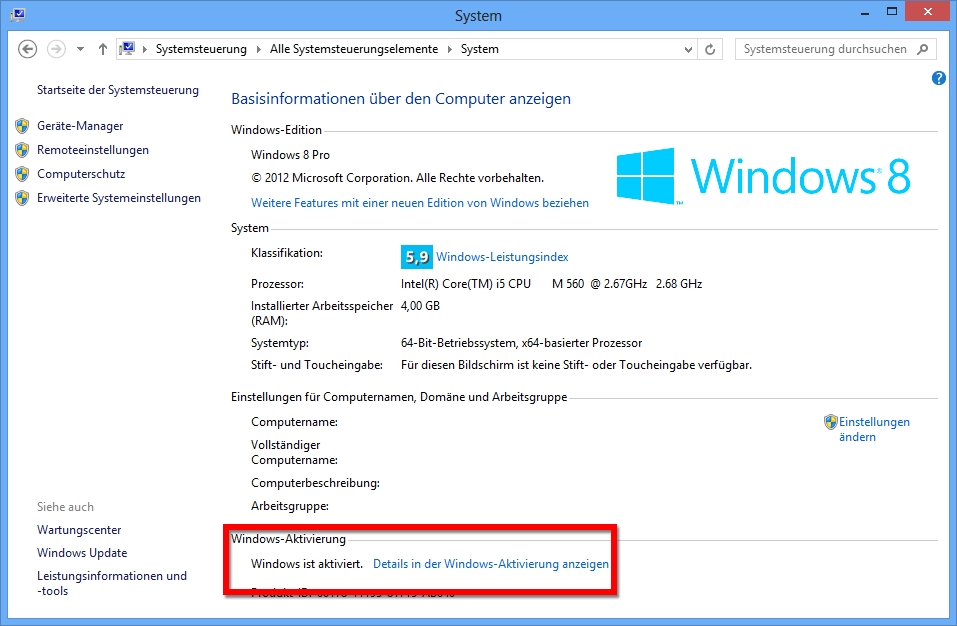Select Systemsteuerung in the breadcrumb
957x626 pixels.
[201, 49]
